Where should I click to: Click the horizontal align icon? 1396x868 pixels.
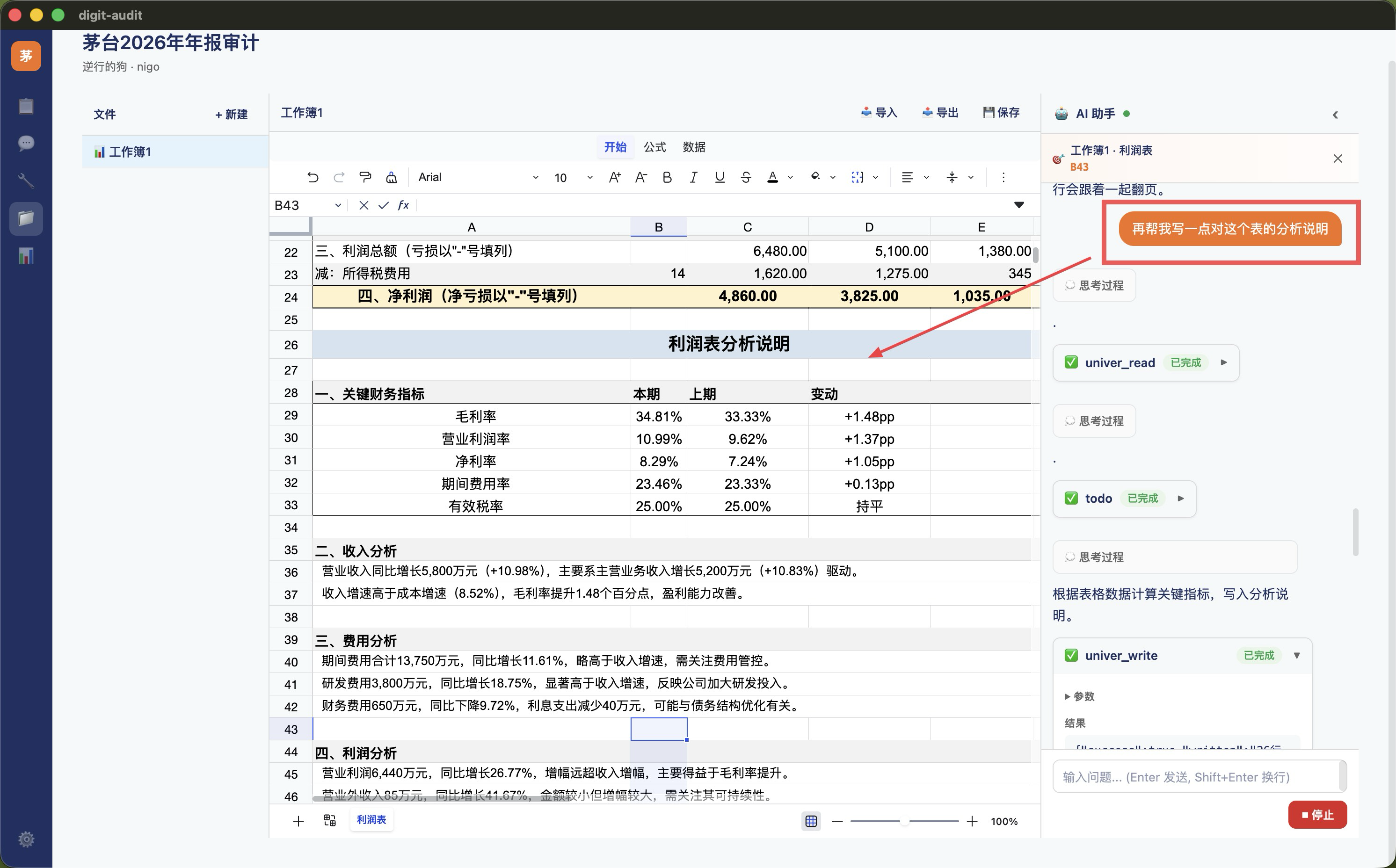907,177
